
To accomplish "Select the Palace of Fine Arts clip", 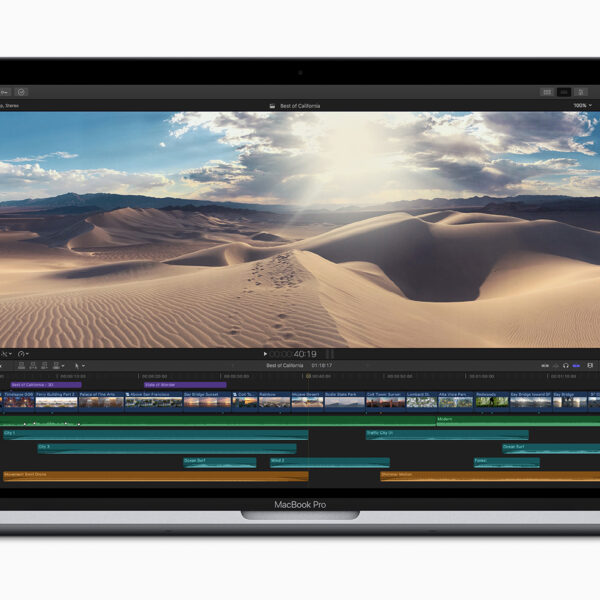I will pyautogui.click(x=101, y=402).
